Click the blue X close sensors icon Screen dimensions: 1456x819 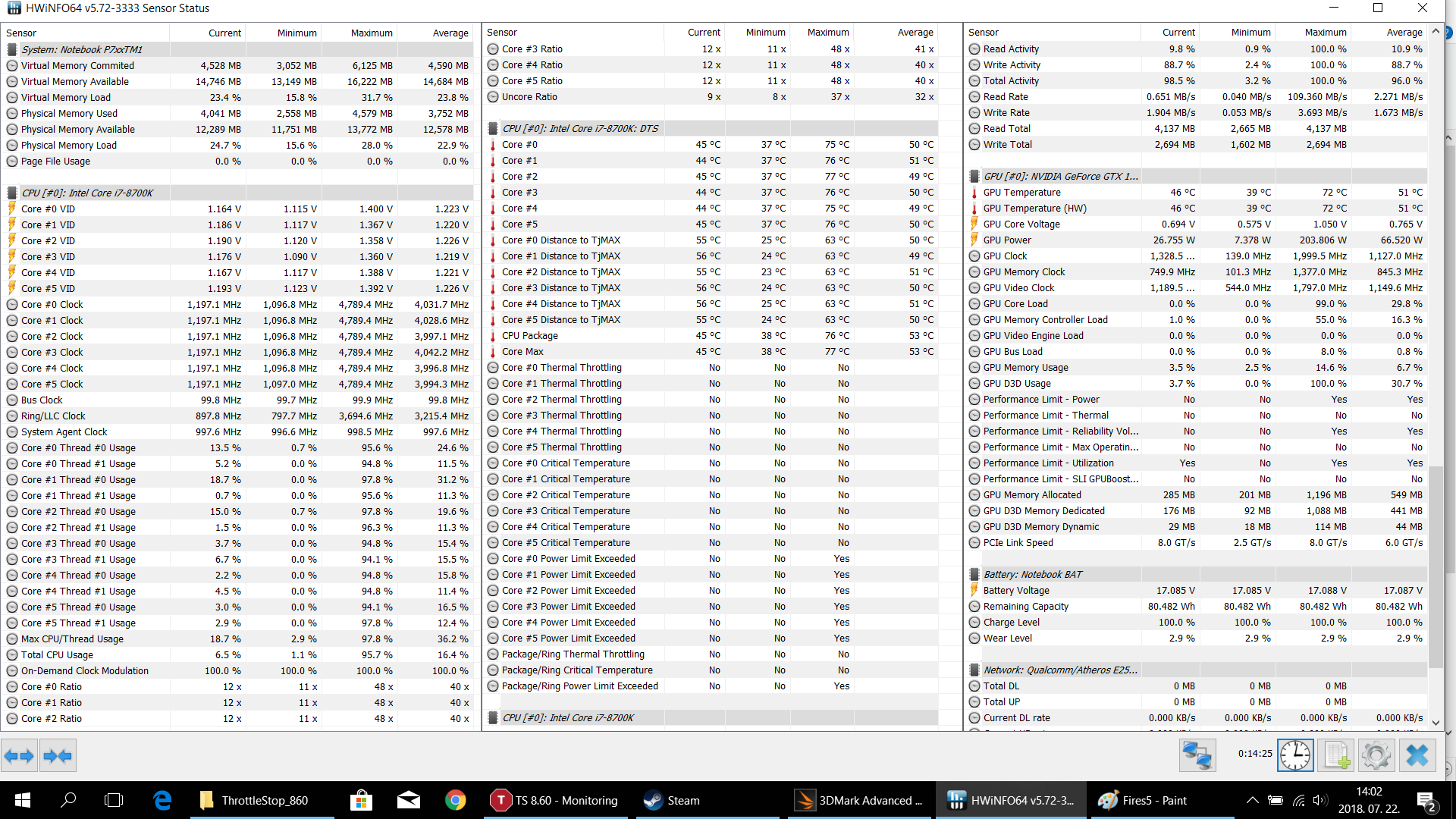tap(1417, 755)
